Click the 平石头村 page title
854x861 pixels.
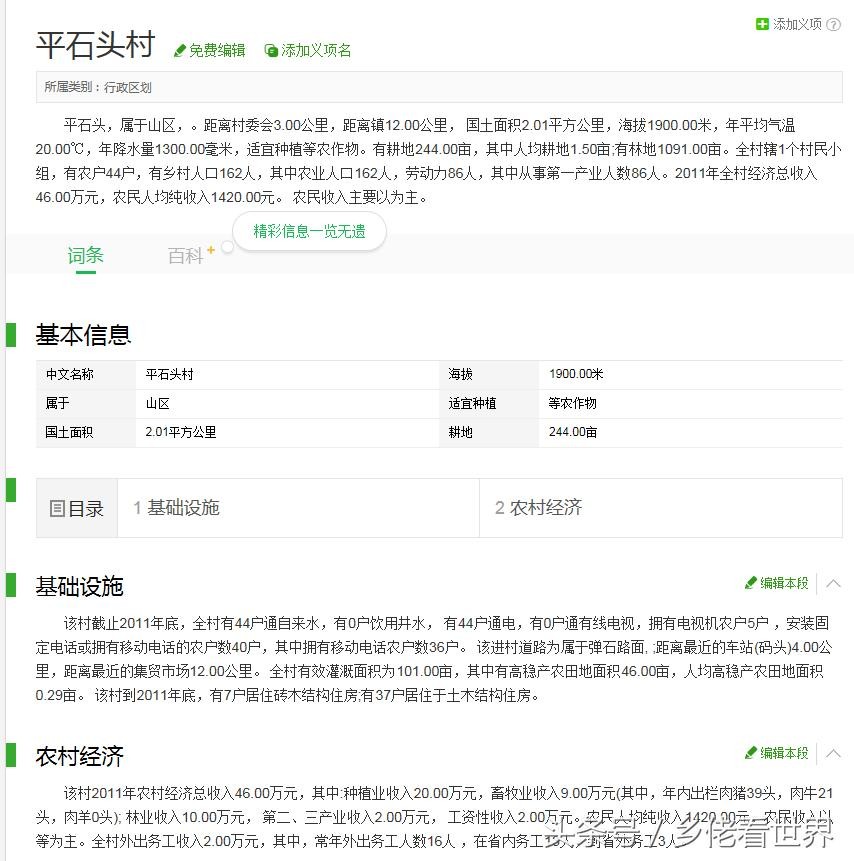pos(96,46)
